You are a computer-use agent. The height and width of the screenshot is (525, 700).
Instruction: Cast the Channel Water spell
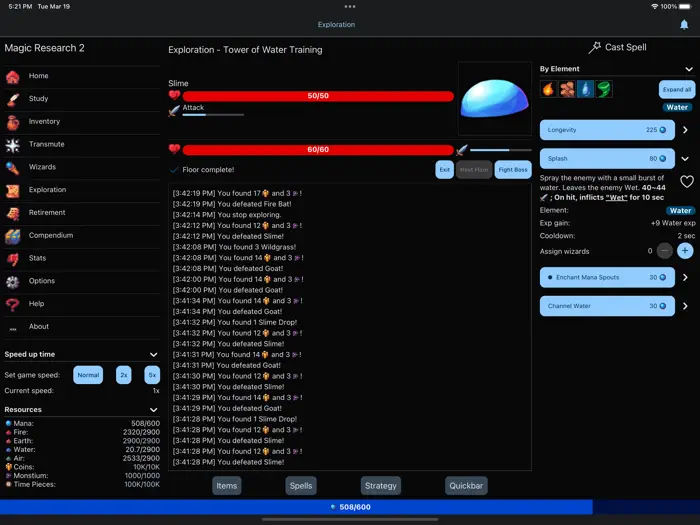(x=607, y=306)
